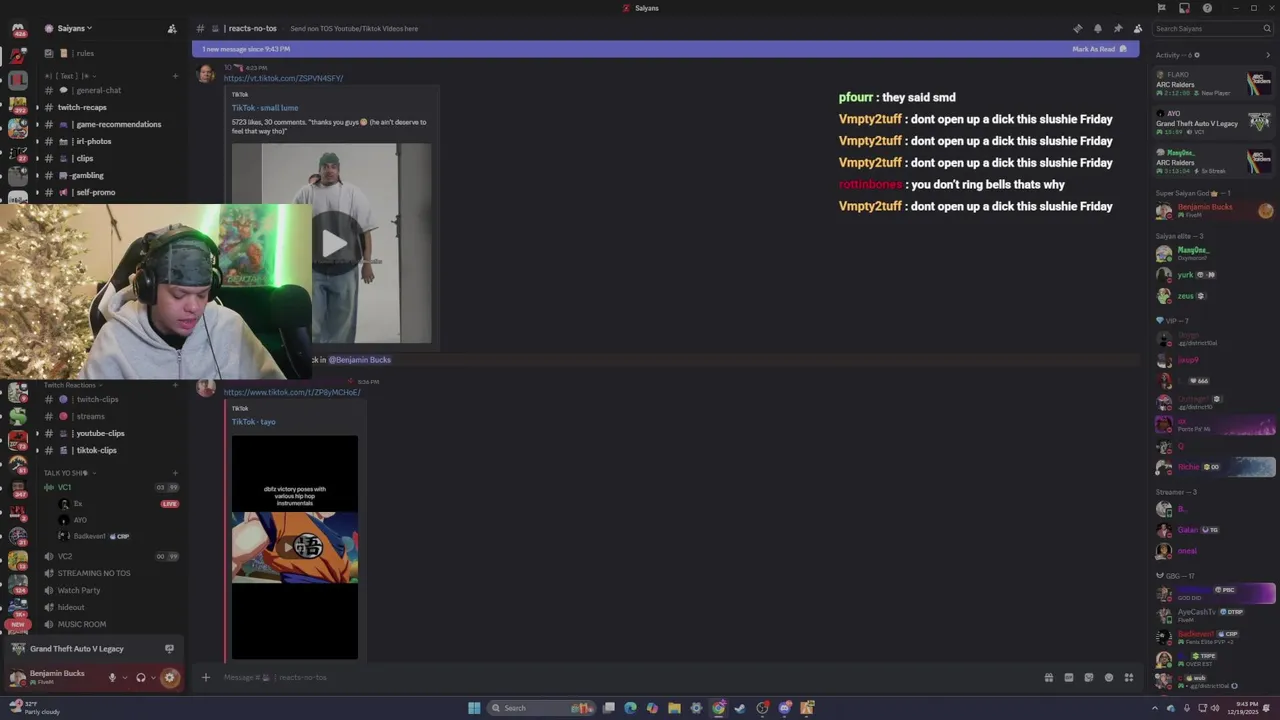Open the vt.tiktok.com ZSPVN4SFY link
1280x720 pixels.
(283, 78)
